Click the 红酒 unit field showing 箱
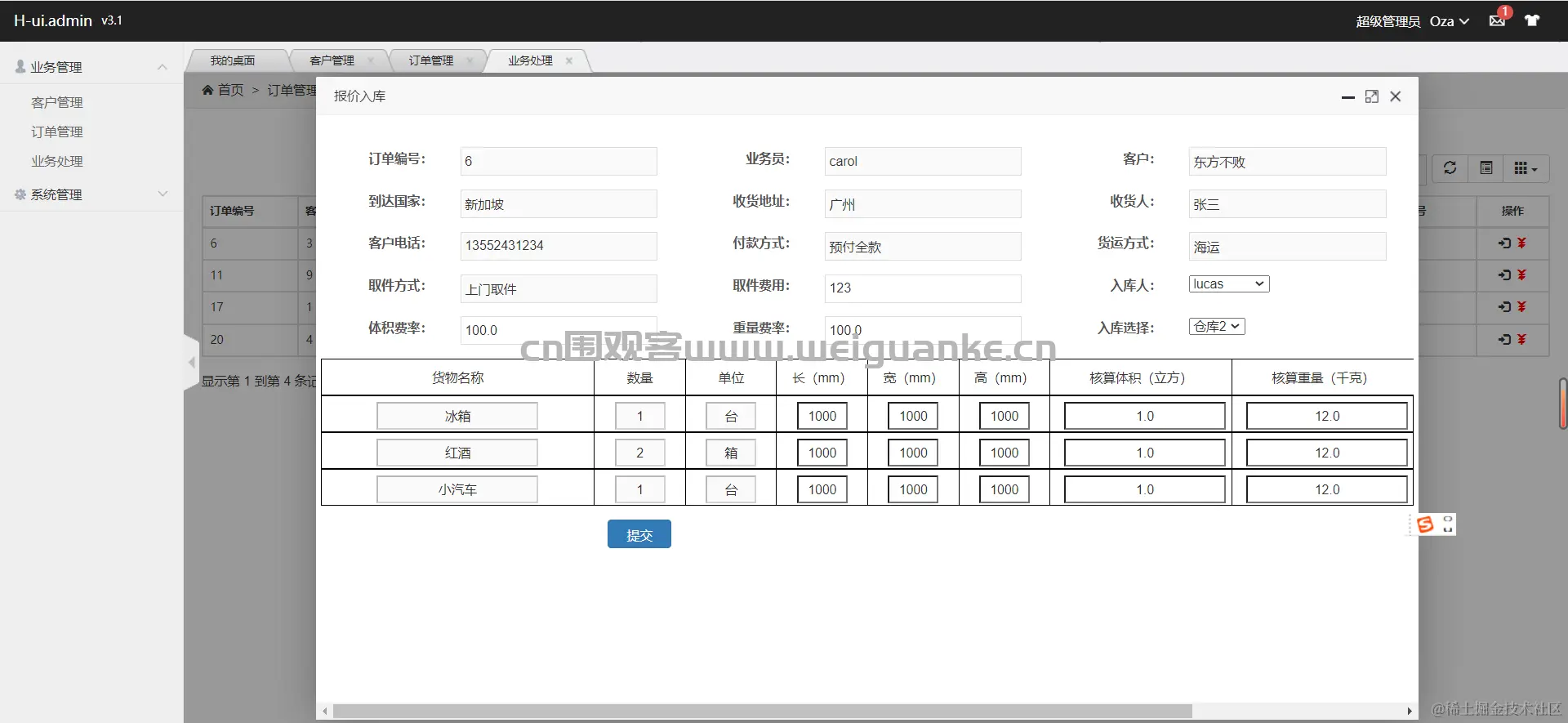The width and height of the screenshot is (1568, 723). point(731,453)
